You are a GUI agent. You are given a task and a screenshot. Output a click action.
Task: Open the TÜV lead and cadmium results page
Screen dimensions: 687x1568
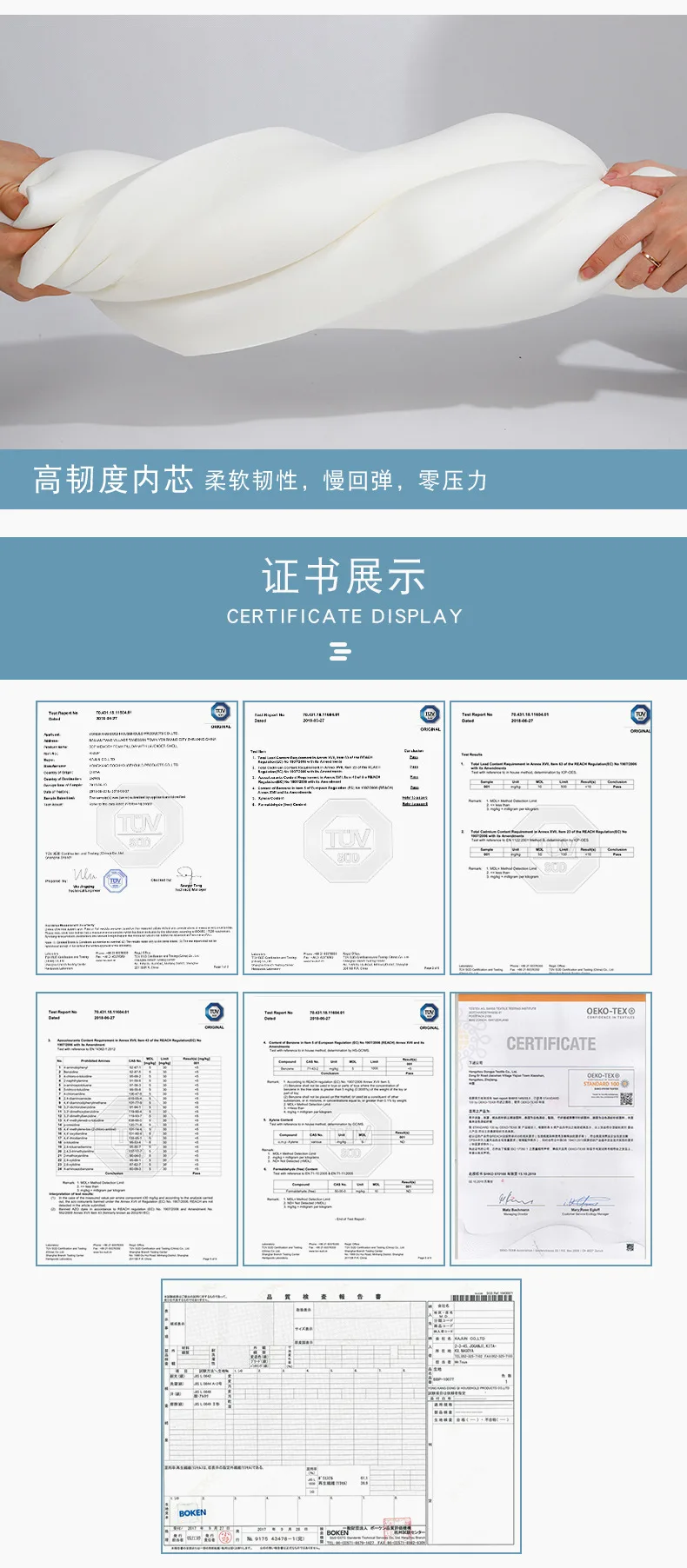tap(551, 837)
